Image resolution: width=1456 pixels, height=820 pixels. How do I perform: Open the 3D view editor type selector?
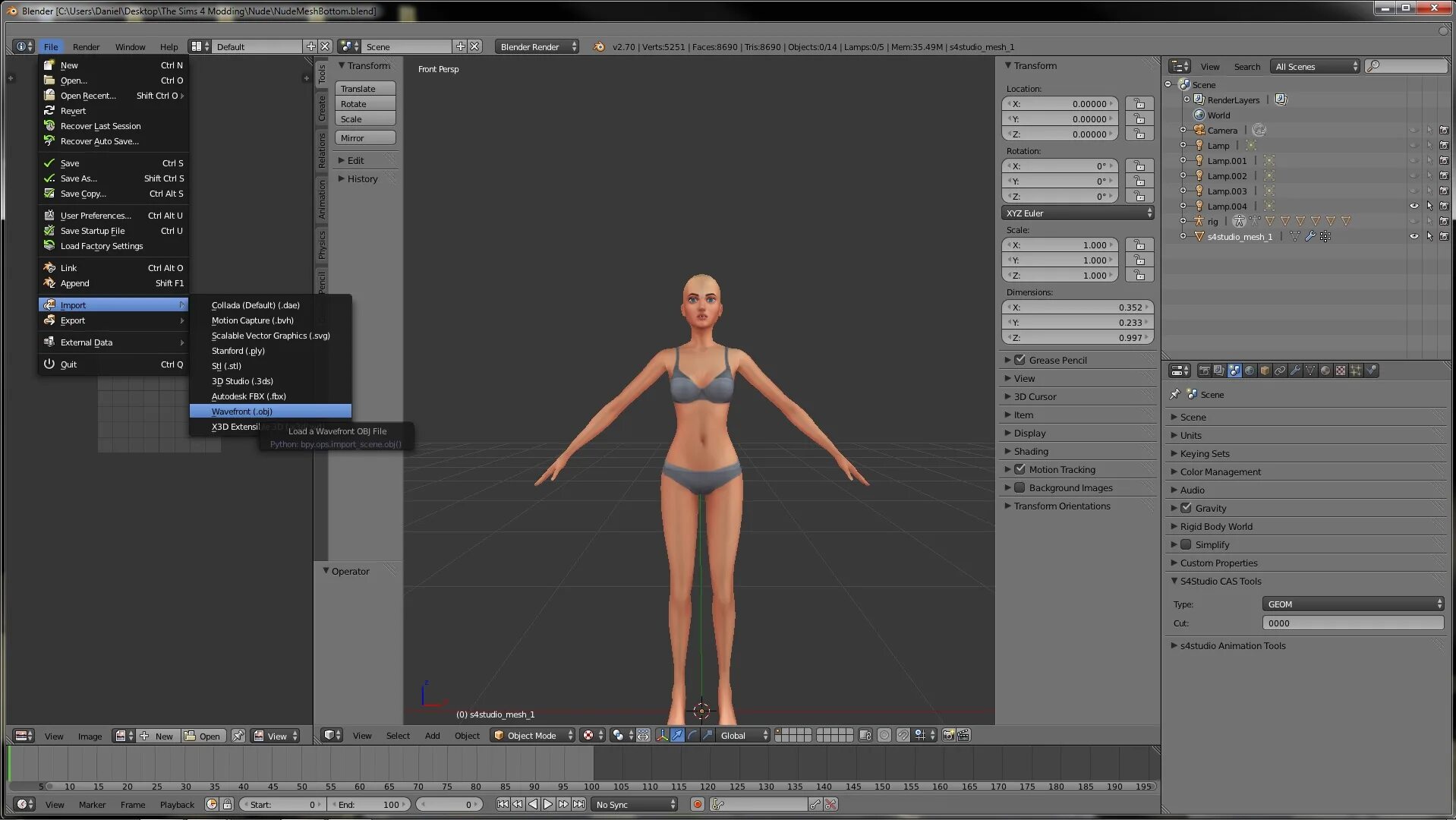(332, 735)
